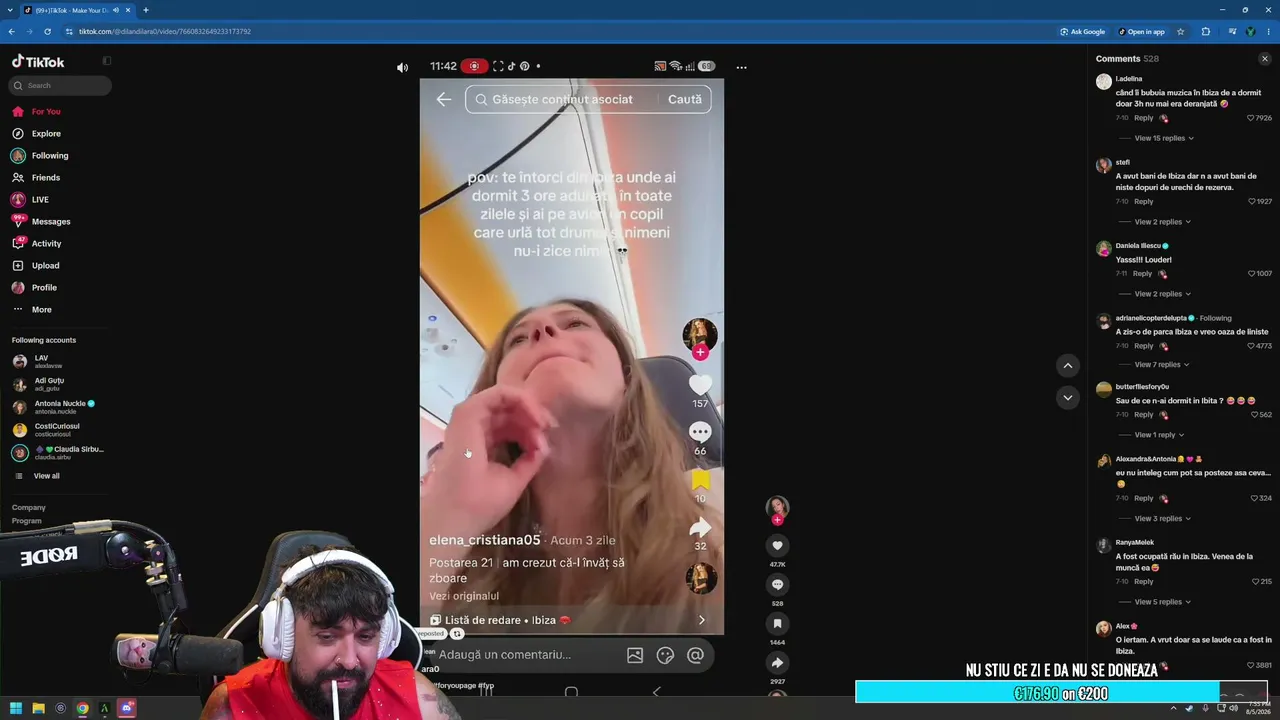Click the Chrome icon on the taskbar
1280x720 pixels.
pyautogui.click(x=82, y=709)
